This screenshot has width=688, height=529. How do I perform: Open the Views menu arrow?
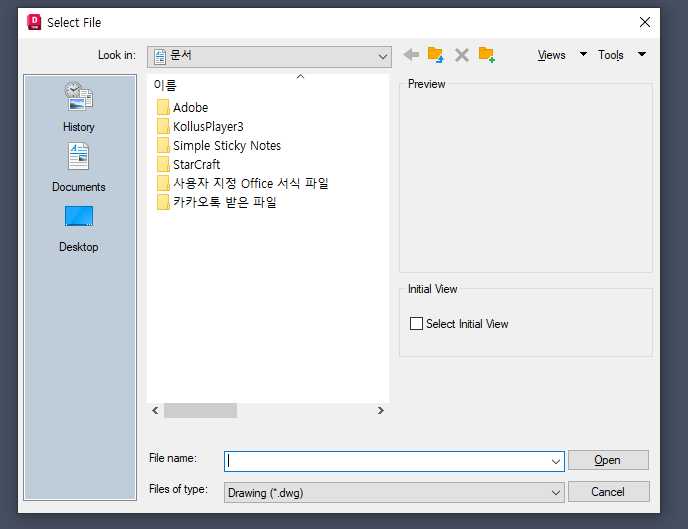[x=583, y=54]
